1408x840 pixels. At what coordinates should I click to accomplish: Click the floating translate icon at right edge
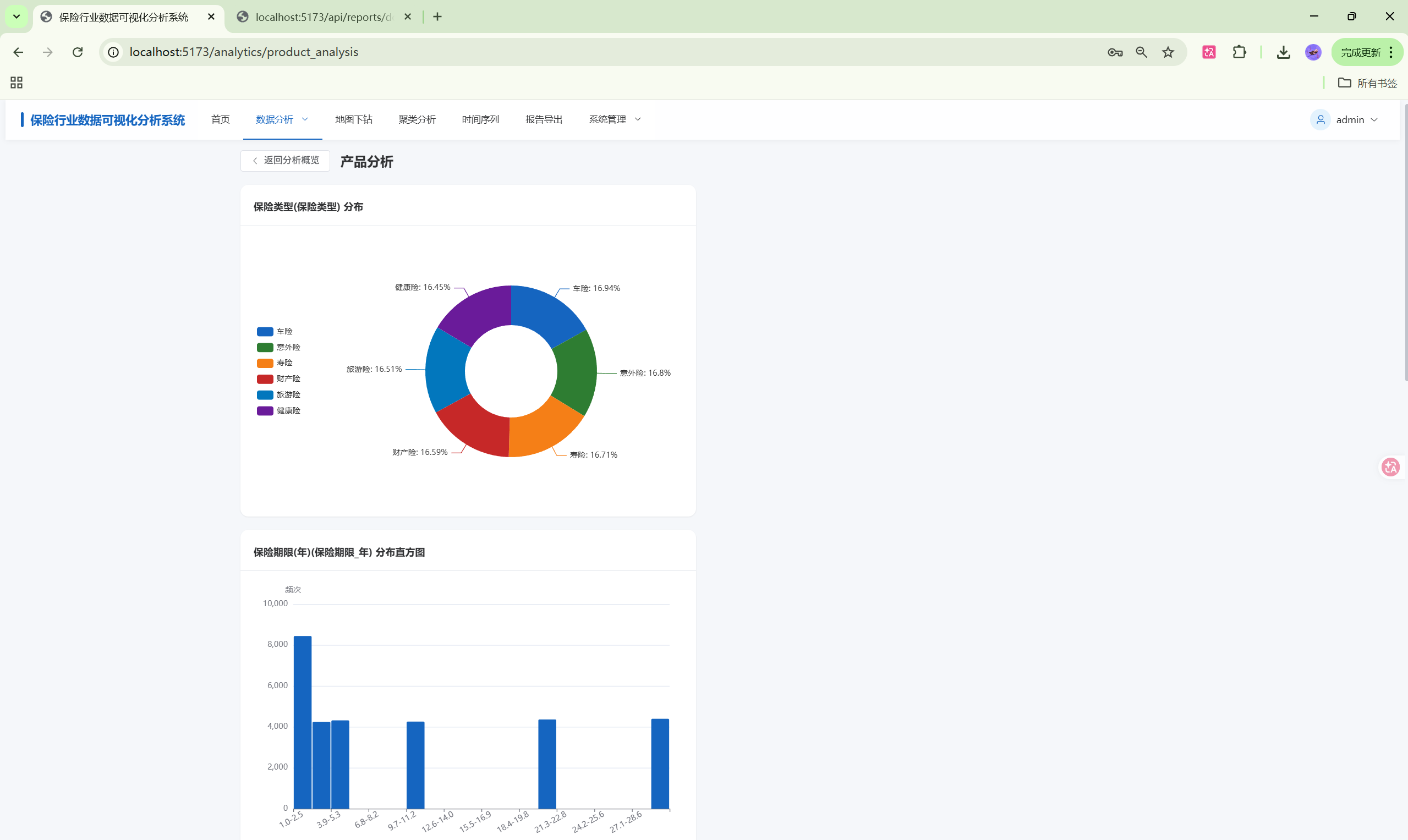pyautogui.click(x=1390, y=467)
